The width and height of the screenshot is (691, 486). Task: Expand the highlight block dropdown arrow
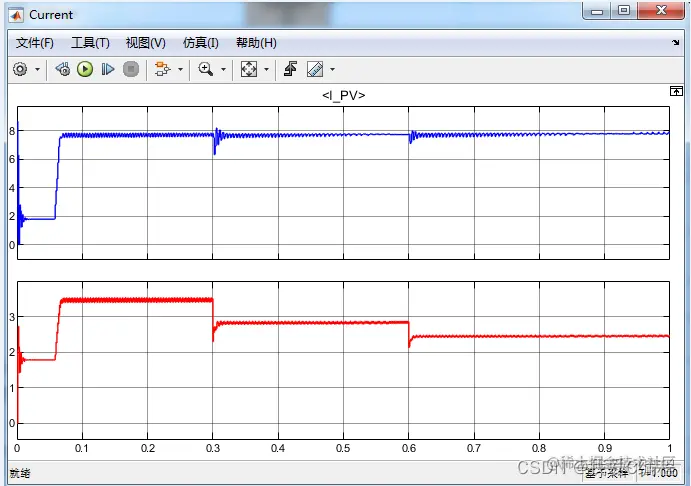click(x=180, y=70)
